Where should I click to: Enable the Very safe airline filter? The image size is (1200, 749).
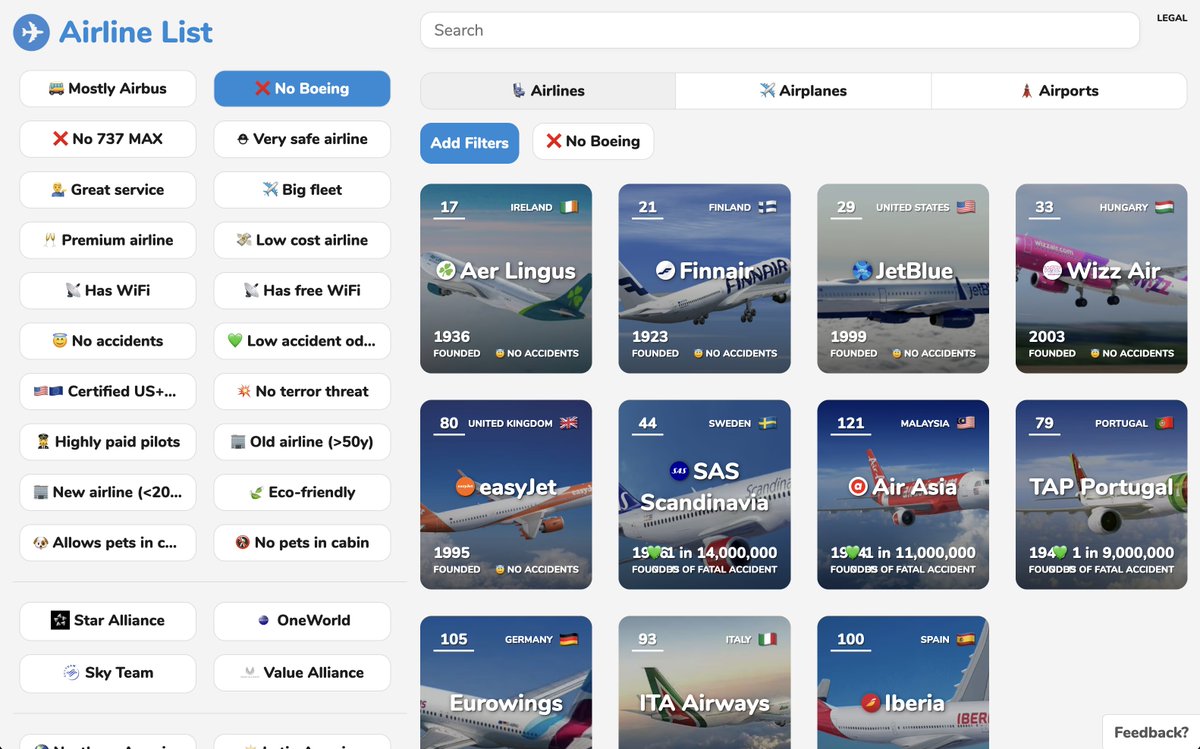[x=302, y=139]
